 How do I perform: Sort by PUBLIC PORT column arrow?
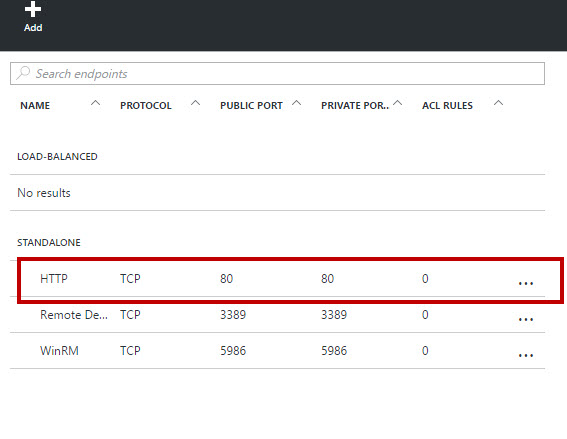[x=297, y=103]
